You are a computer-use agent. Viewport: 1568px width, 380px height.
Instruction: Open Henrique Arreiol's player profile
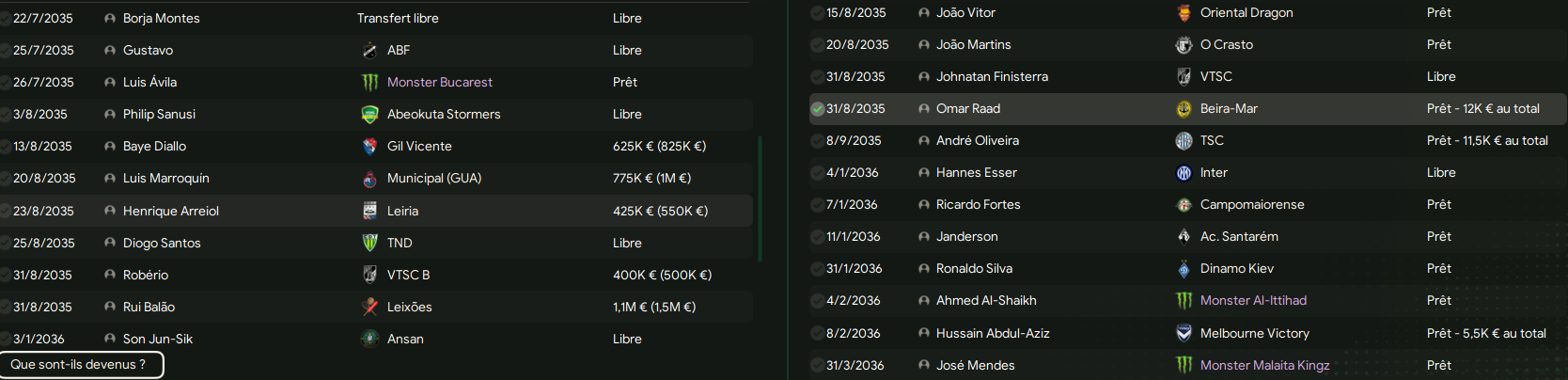(170, 211)
